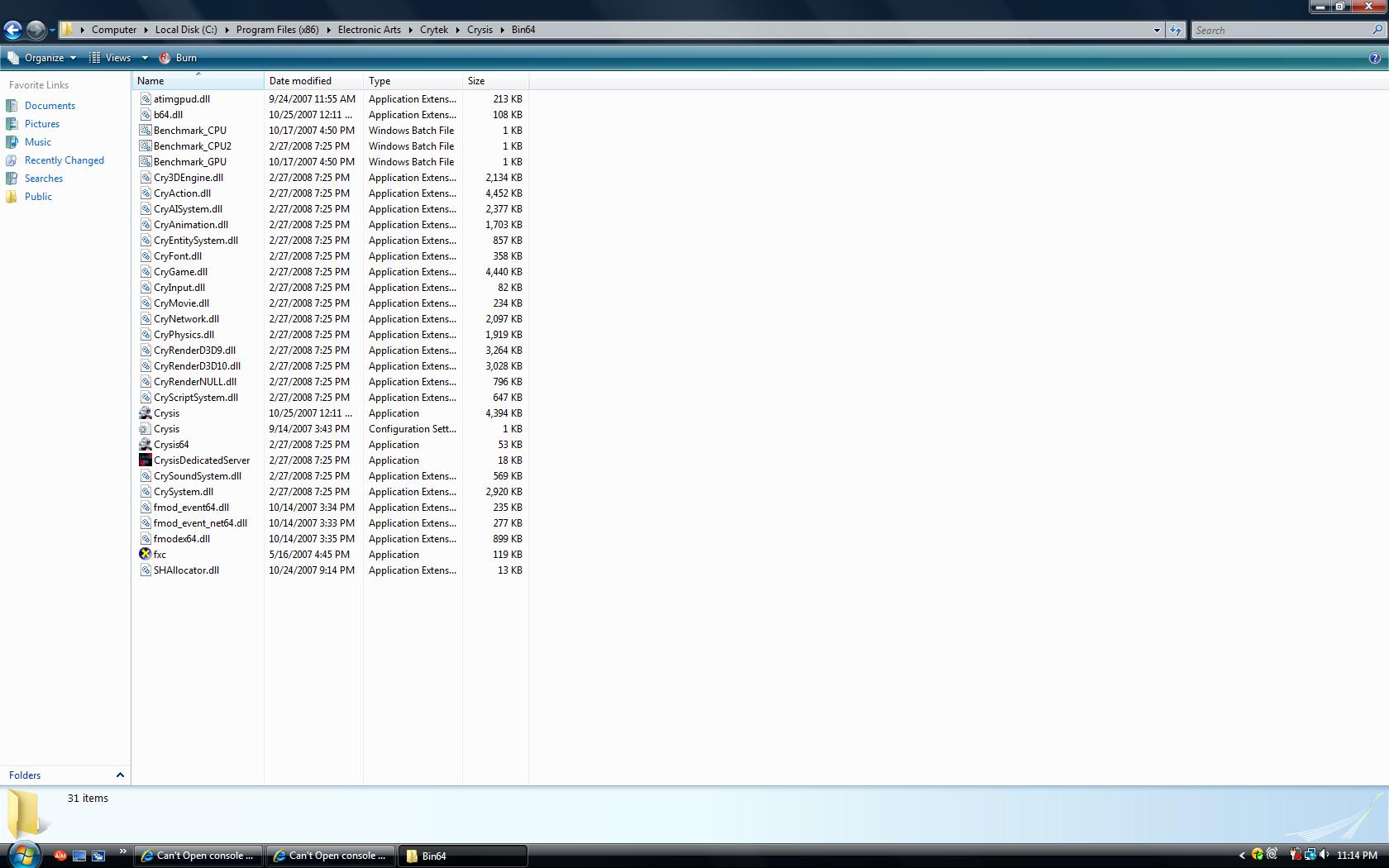Viewport: 1389px width, 868px height.
Task: Click the magnifying glass search icon
Action: [x=1377, y=30]
